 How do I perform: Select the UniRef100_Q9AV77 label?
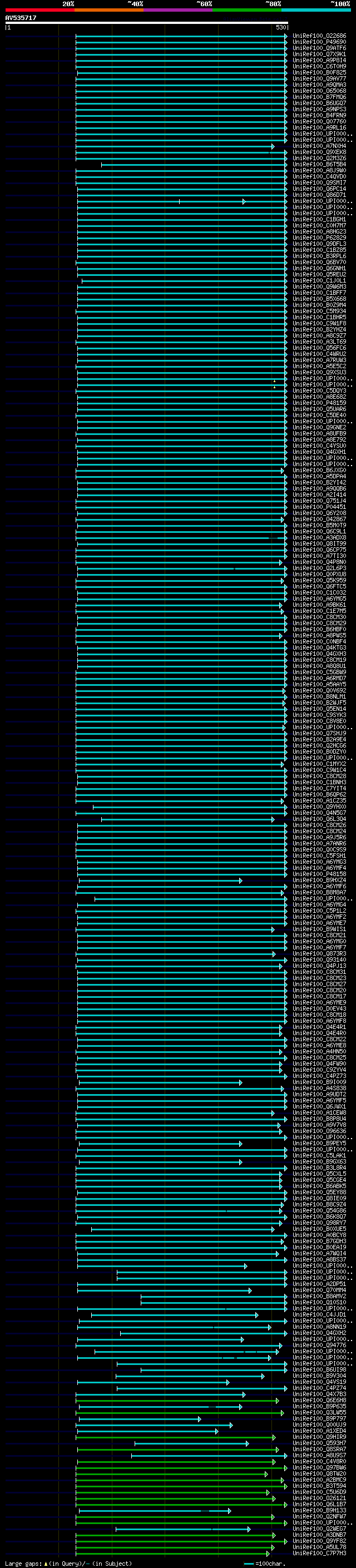(319, 78)
